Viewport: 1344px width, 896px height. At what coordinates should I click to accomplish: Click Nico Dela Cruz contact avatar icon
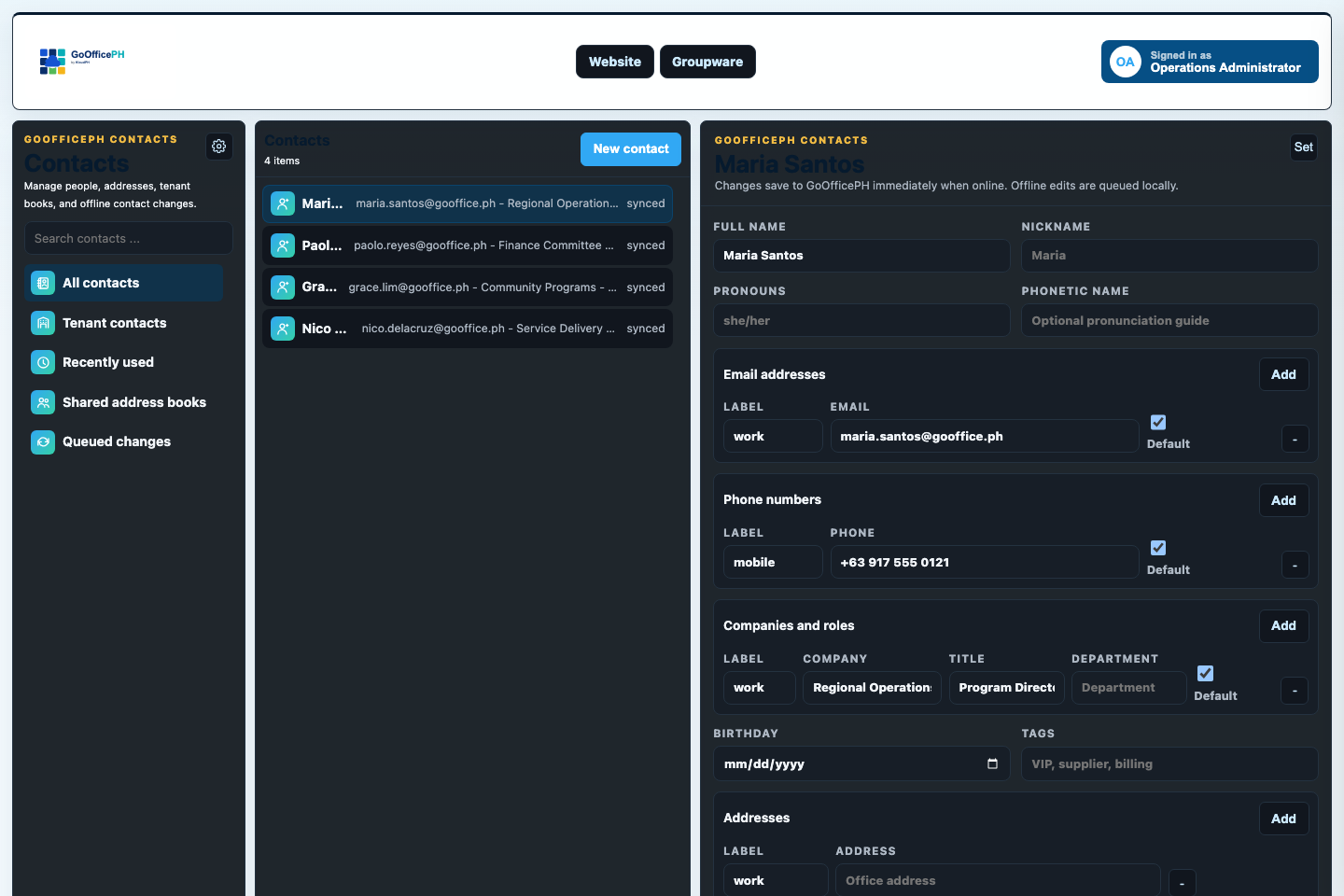pyautogui.click(x=283, y=329)
